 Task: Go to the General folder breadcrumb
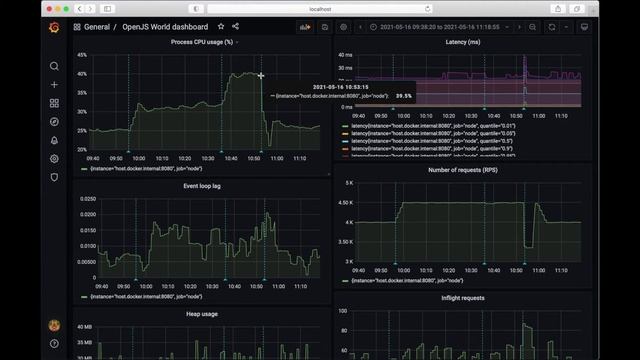(97, 27)
